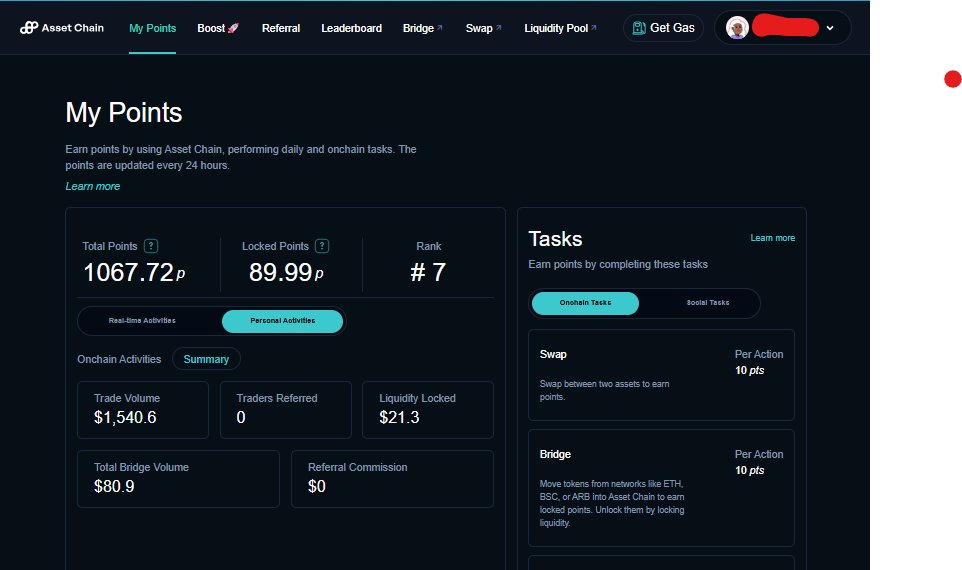Select the Summary tab
The image size is (962, 570).
click(206, 360)
